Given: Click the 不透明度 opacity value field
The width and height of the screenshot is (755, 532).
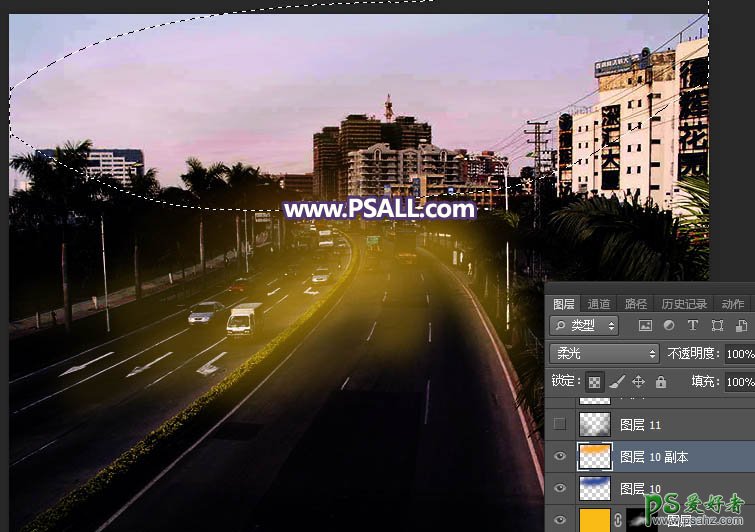Looking at the screenshot, I should pyautogui.click(x=740, y=354).
